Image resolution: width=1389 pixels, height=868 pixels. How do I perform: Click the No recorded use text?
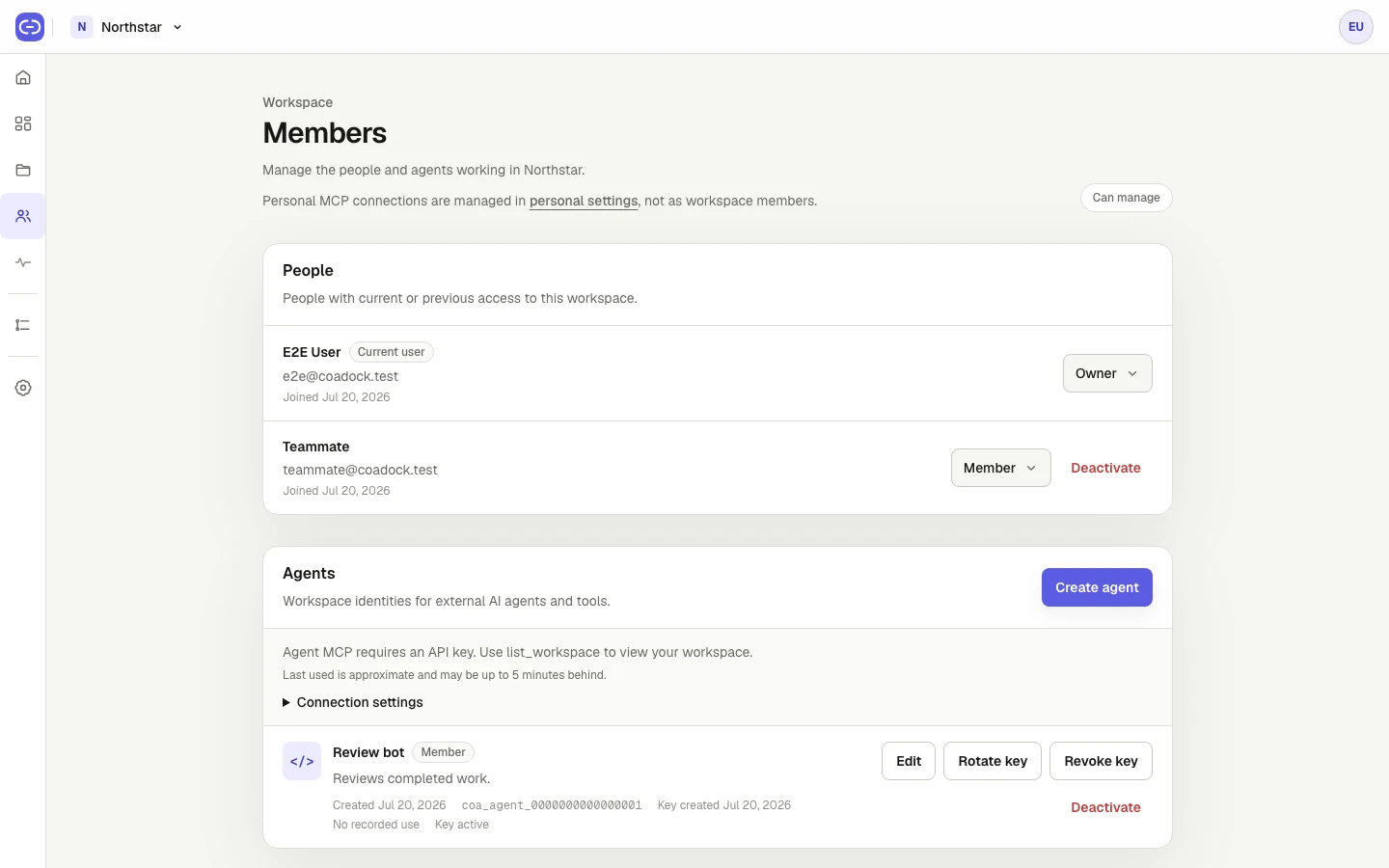point(376,825)
